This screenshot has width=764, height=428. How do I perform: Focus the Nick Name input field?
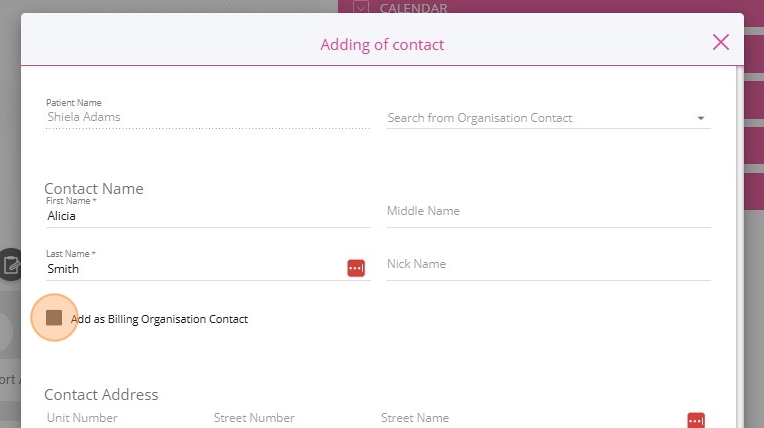click(x=547, y=265)
